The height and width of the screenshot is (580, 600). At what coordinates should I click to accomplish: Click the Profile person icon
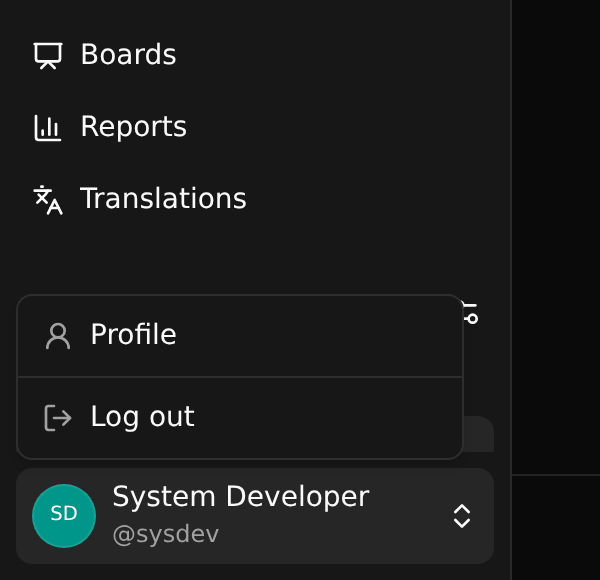click(x=58, y=336)
